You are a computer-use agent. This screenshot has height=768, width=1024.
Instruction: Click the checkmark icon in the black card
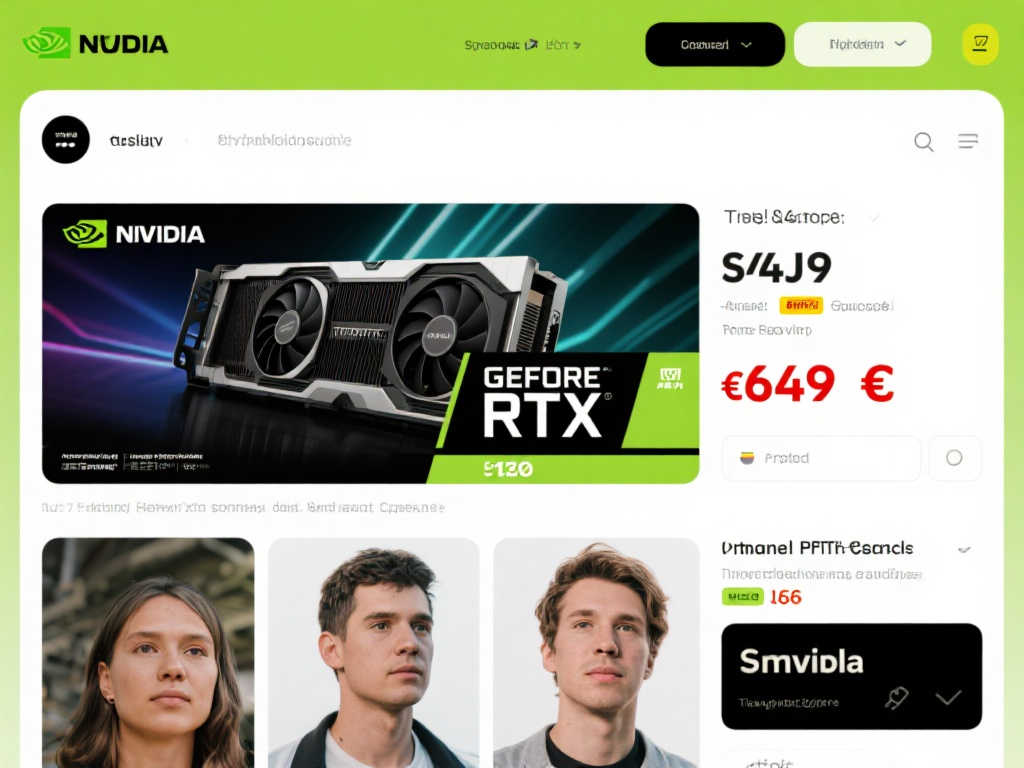[x=948, y=697]
